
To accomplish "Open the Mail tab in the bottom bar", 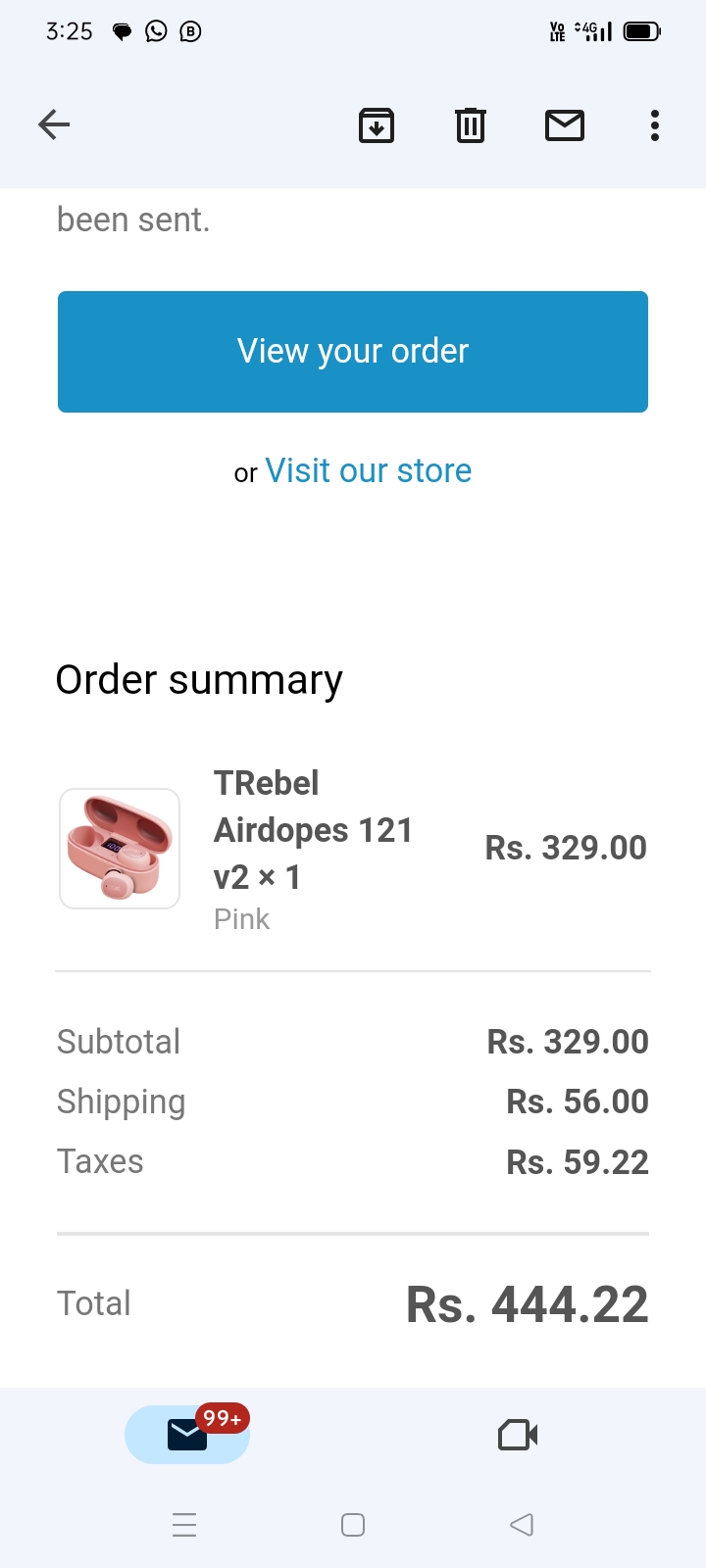I will [x=186, y=1435].
